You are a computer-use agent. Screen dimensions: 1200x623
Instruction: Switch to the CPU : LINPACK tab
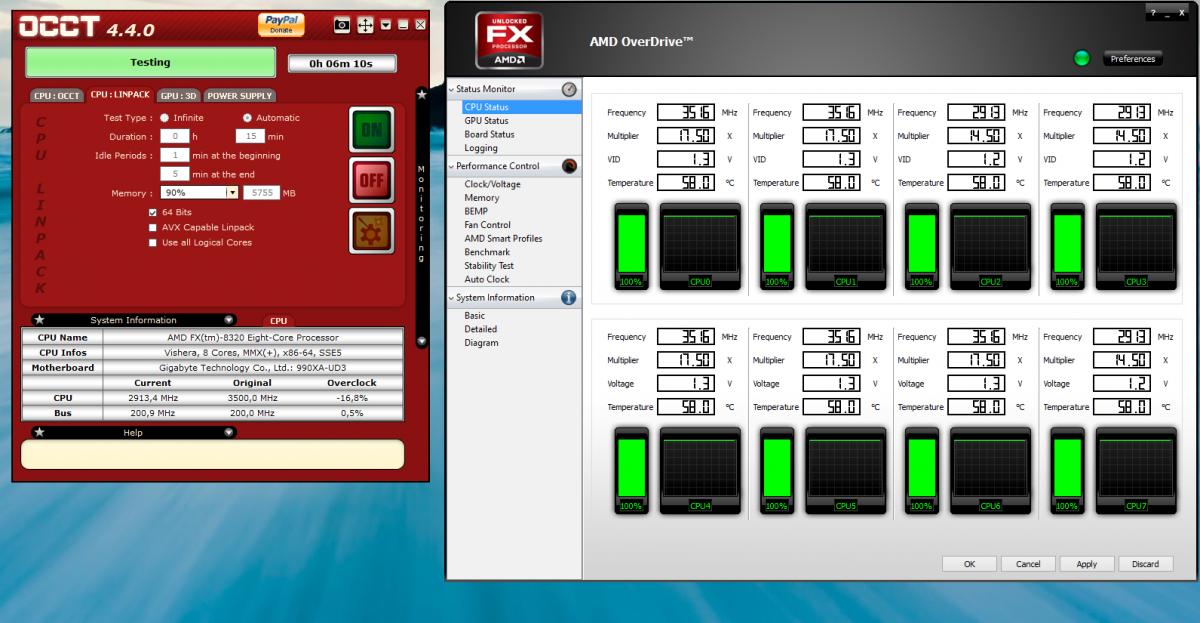120,95
